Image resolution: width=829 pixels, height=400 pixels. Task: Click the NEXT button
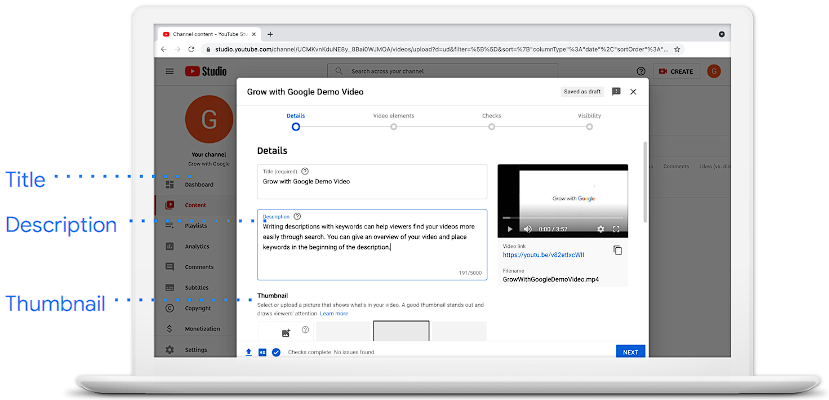tap(630, 352)
